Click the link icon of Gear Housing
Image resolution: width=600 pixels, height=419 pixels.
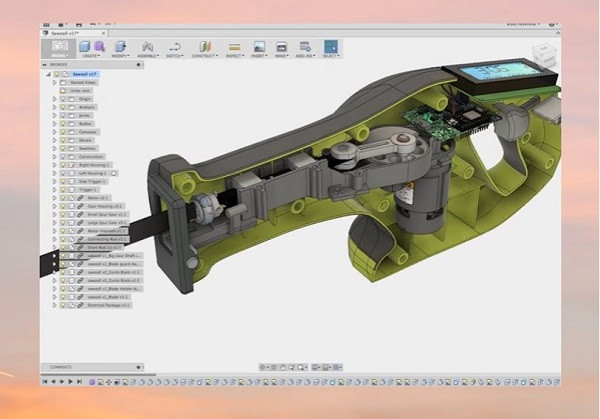pos(80,206)
